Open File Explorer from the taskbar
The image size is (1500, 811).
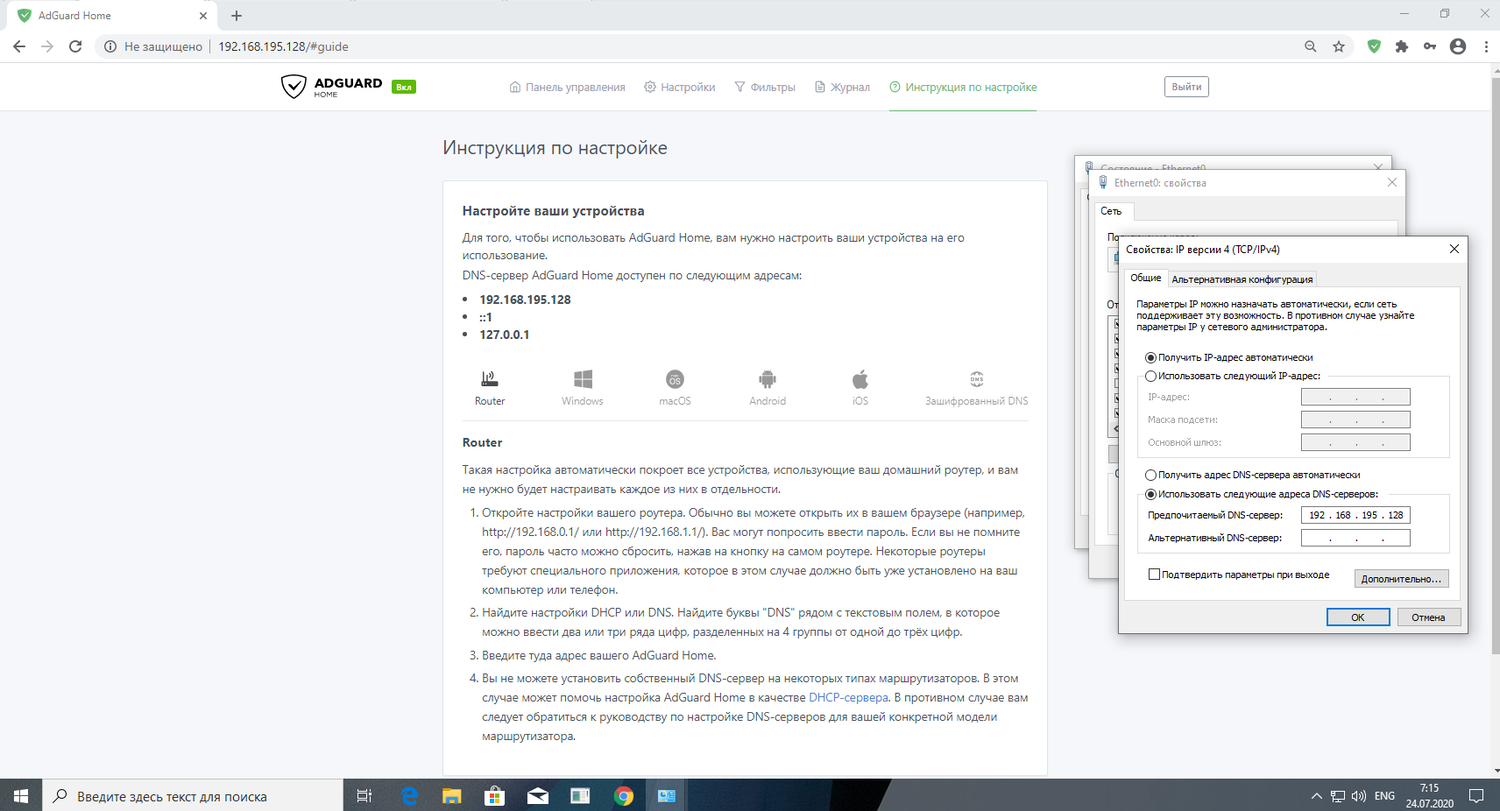(x=452, y=796)
